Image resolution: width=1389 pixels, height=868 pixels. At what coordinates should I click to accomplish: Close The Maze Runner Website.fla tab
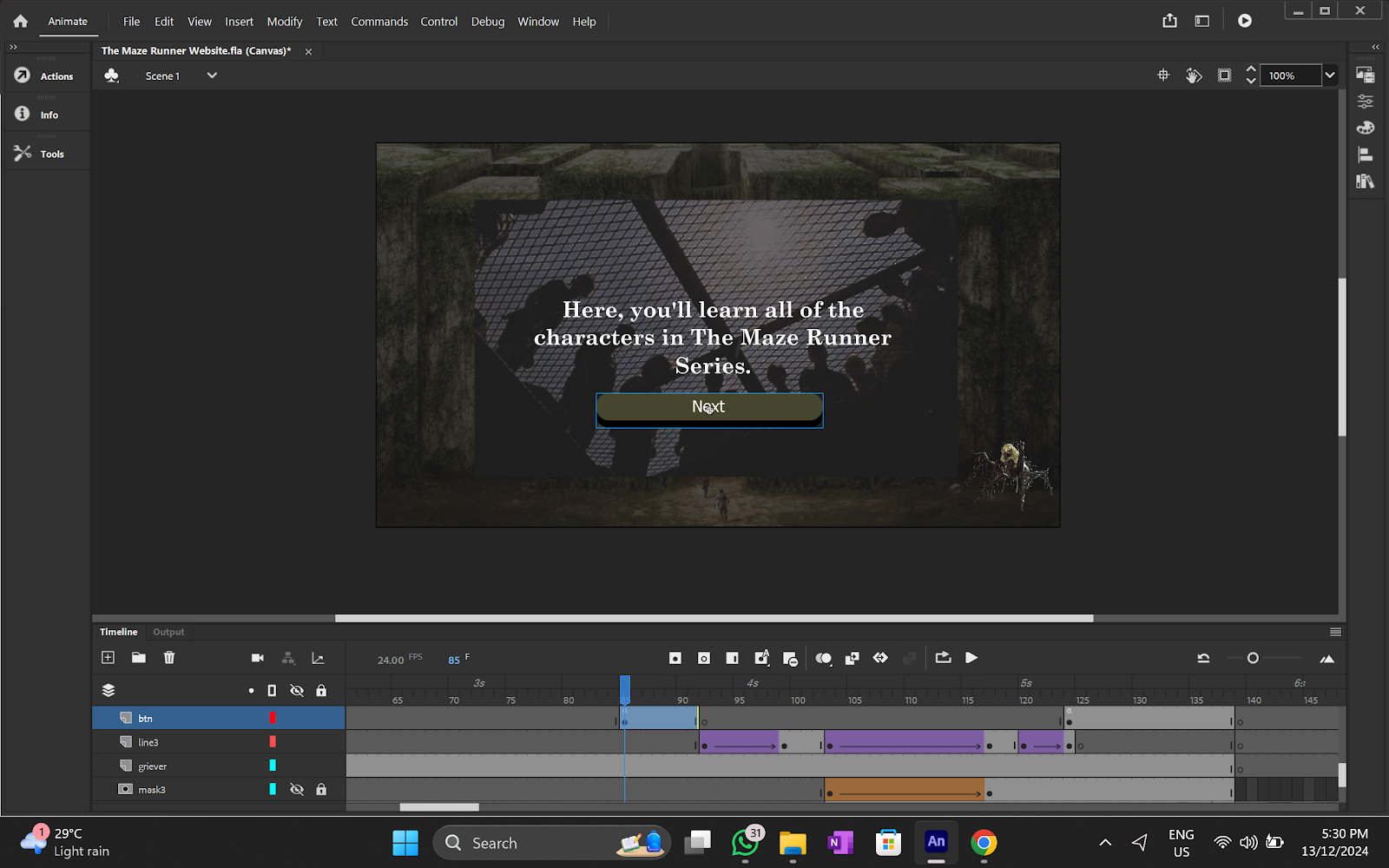(308, 51)
